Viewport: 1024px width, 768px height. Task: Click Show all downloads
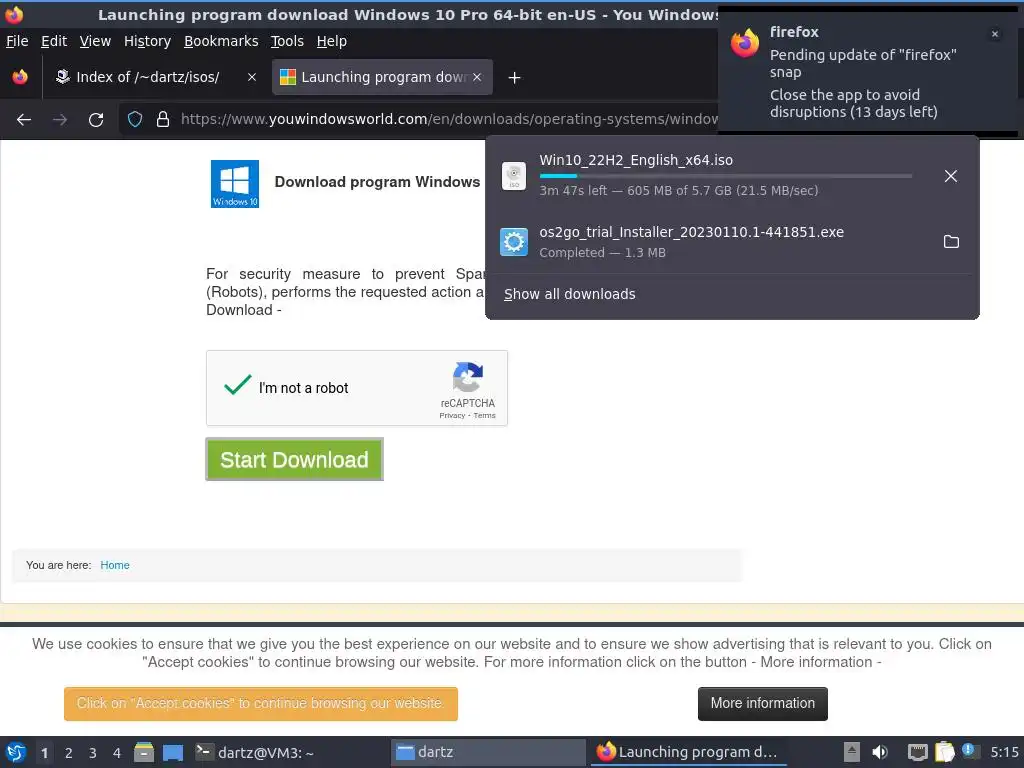pyautogui.click(x=569, y=294)
